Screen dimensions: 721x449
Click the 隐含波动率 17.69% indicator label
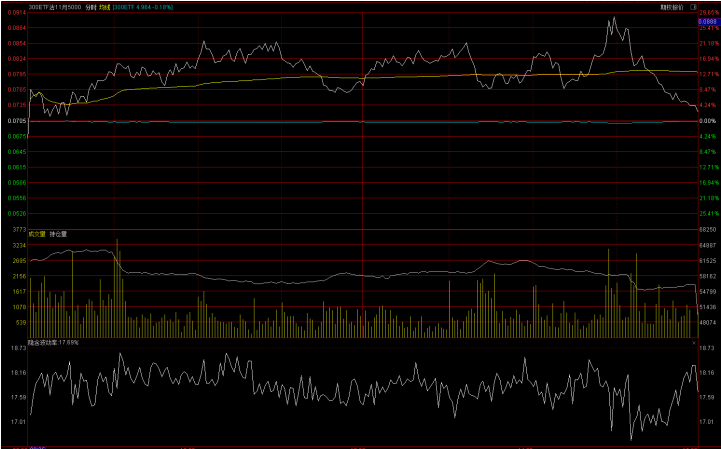pos(54,341)
